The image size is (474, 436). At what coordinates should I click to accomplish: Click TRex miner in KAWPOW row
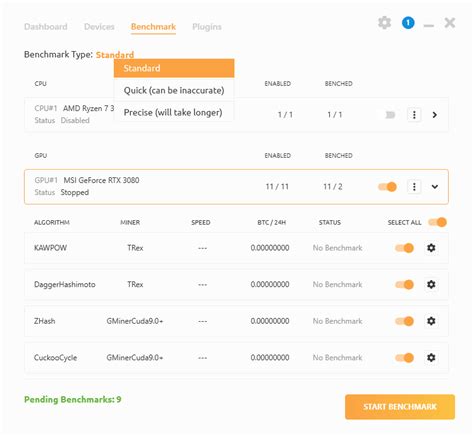point(135,248)
